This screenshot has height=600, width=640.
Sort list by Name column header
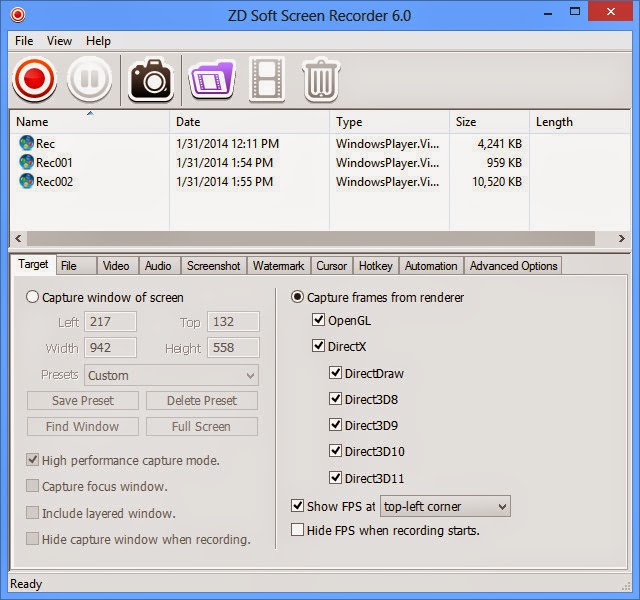click(x=89, y=122)
